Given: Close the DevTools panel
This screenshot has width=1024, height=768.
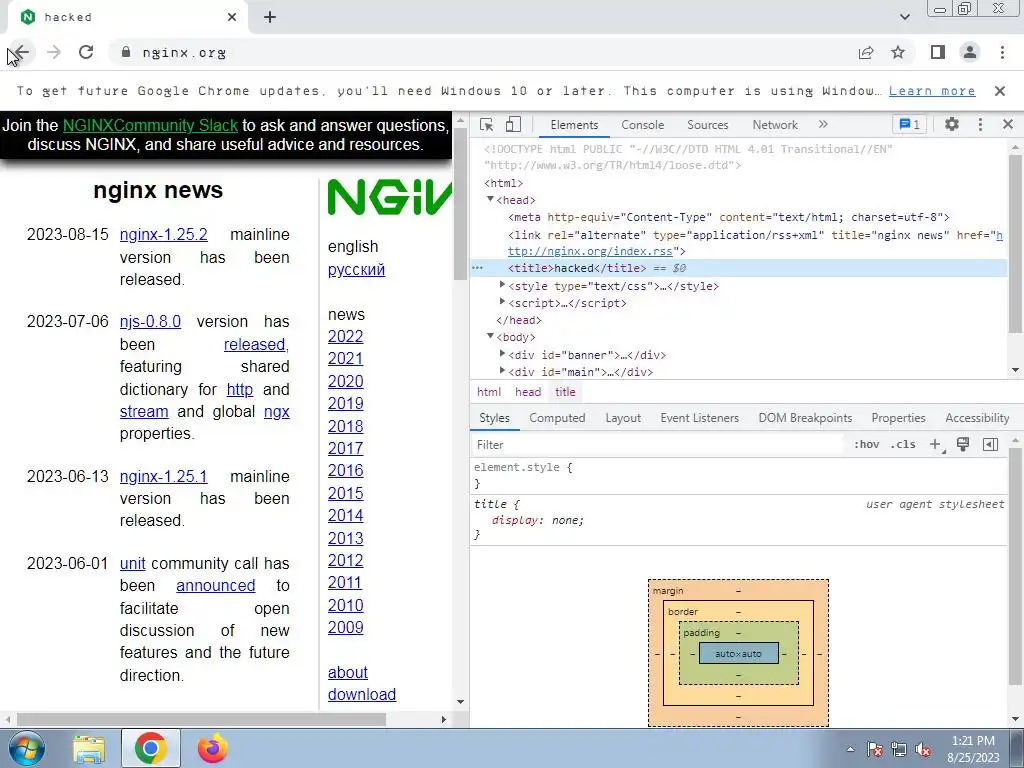Looking at the screenshot, I should coord(1008,124).
